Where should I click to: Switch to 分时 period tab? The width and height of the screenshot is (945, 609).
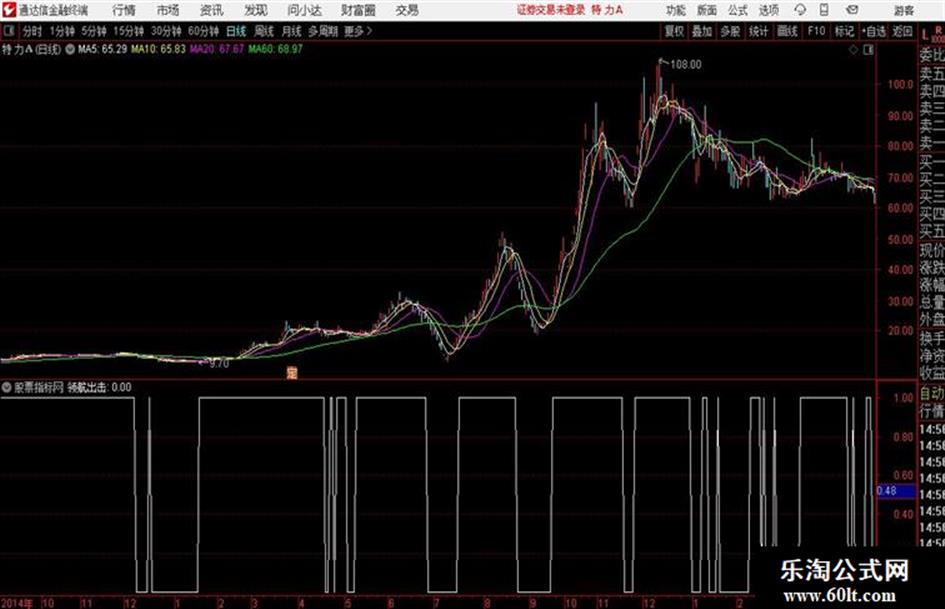(32, 31)
